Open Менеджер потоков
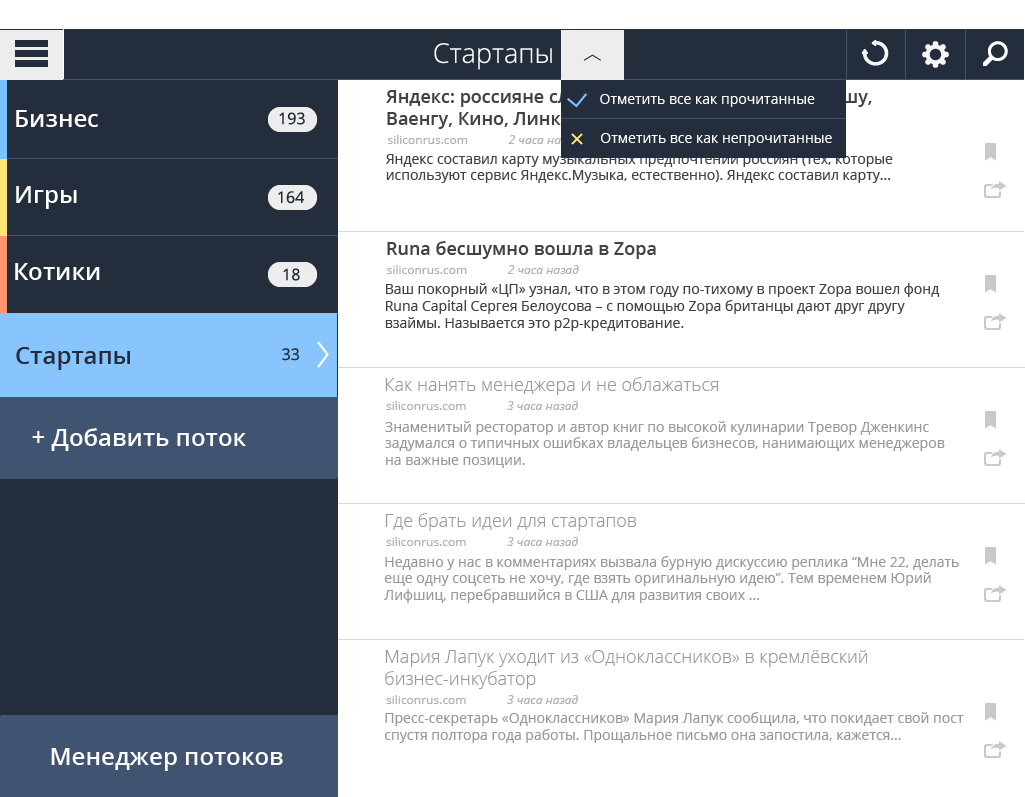1025x797 pixels. [167, 757]
